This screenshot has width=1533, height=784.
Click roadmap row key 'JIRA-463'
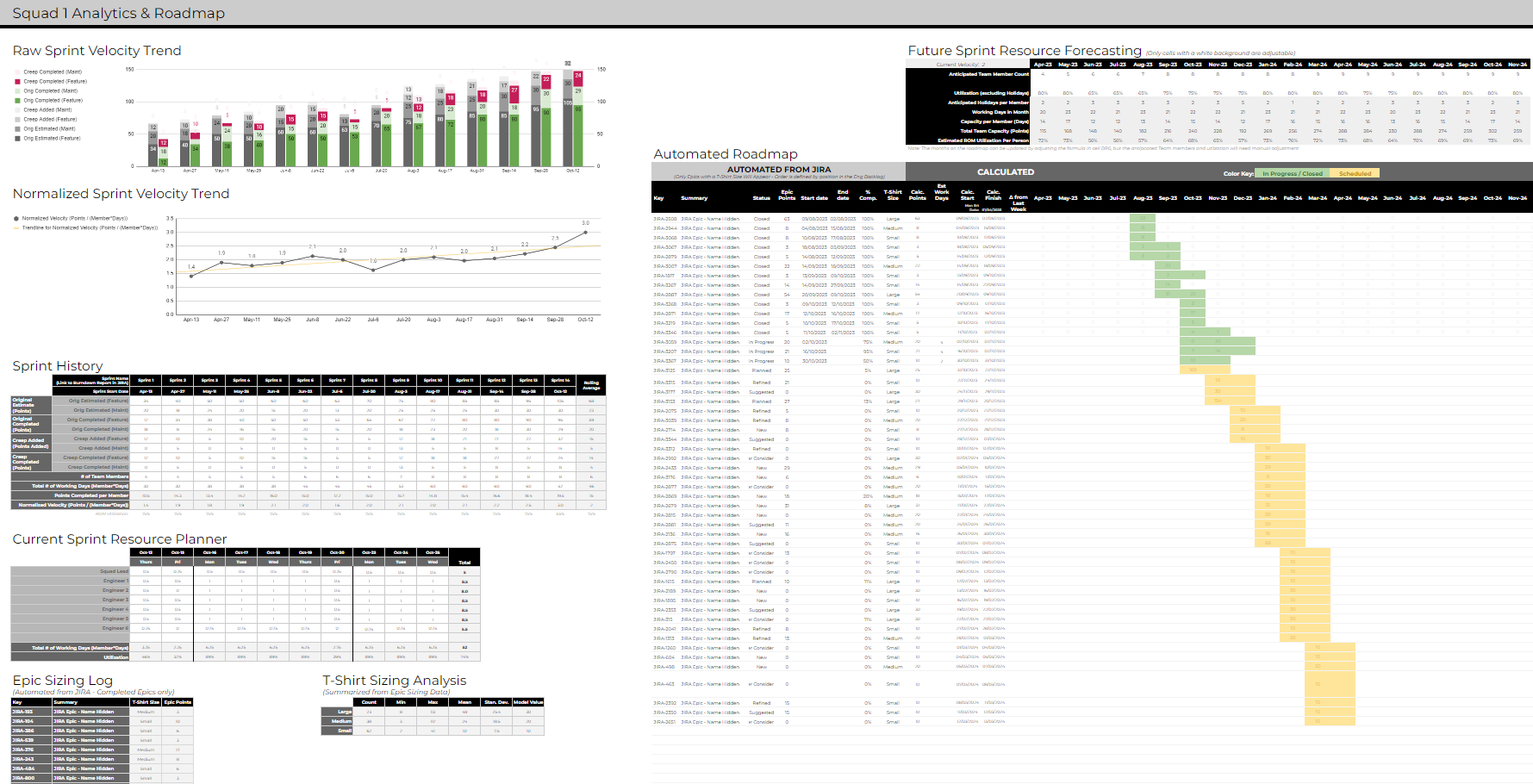coord(664,684)
